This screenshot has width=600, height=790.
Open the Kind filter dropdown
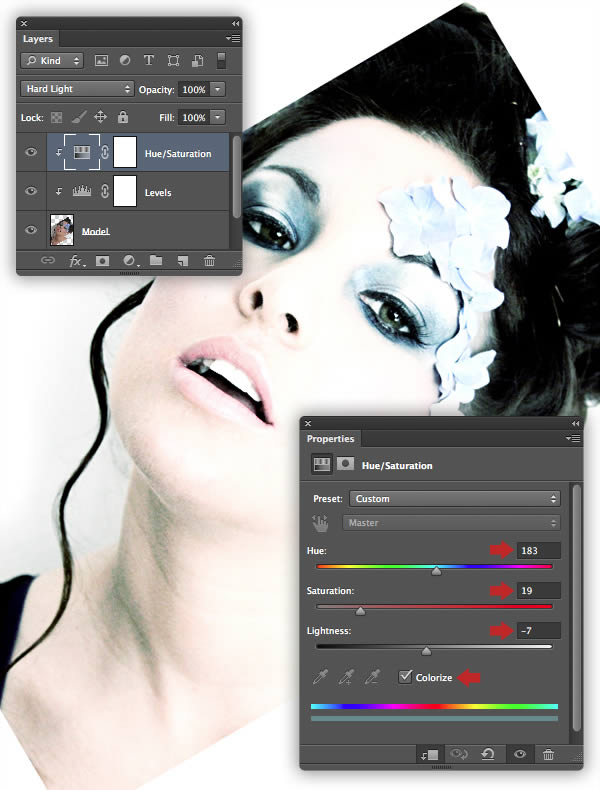52,61
